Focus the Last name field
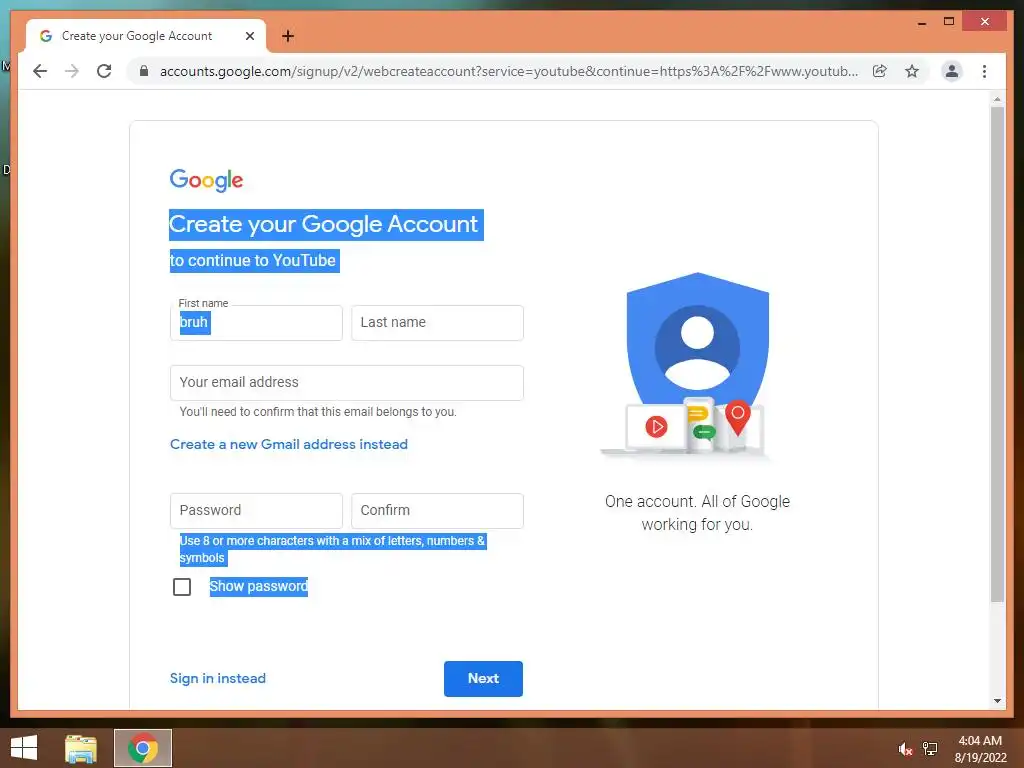This screenshot has width=1024, height=768. pos(437,323)
